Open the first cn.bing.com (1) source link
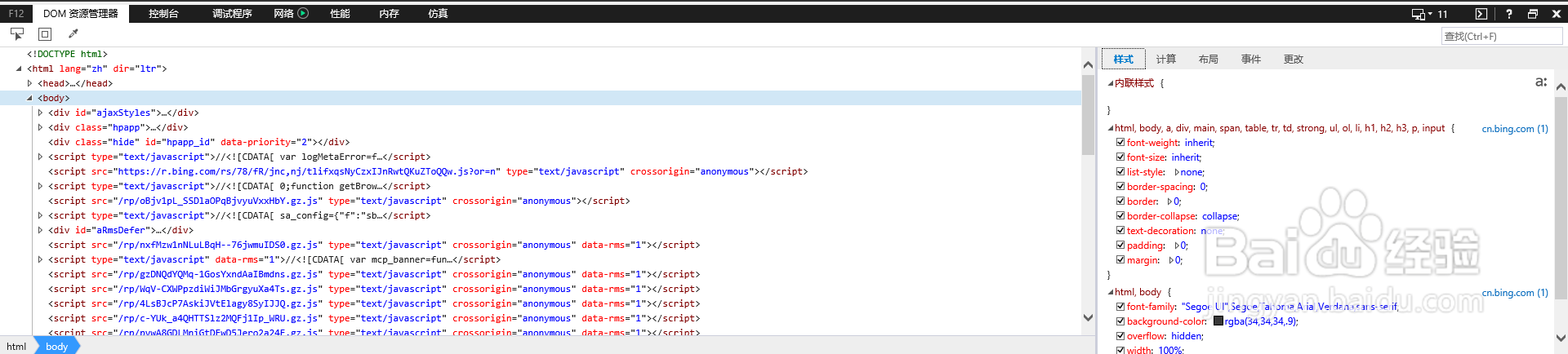Image resolution: width=1568 pixels, height=354 pixels. 1514,129
